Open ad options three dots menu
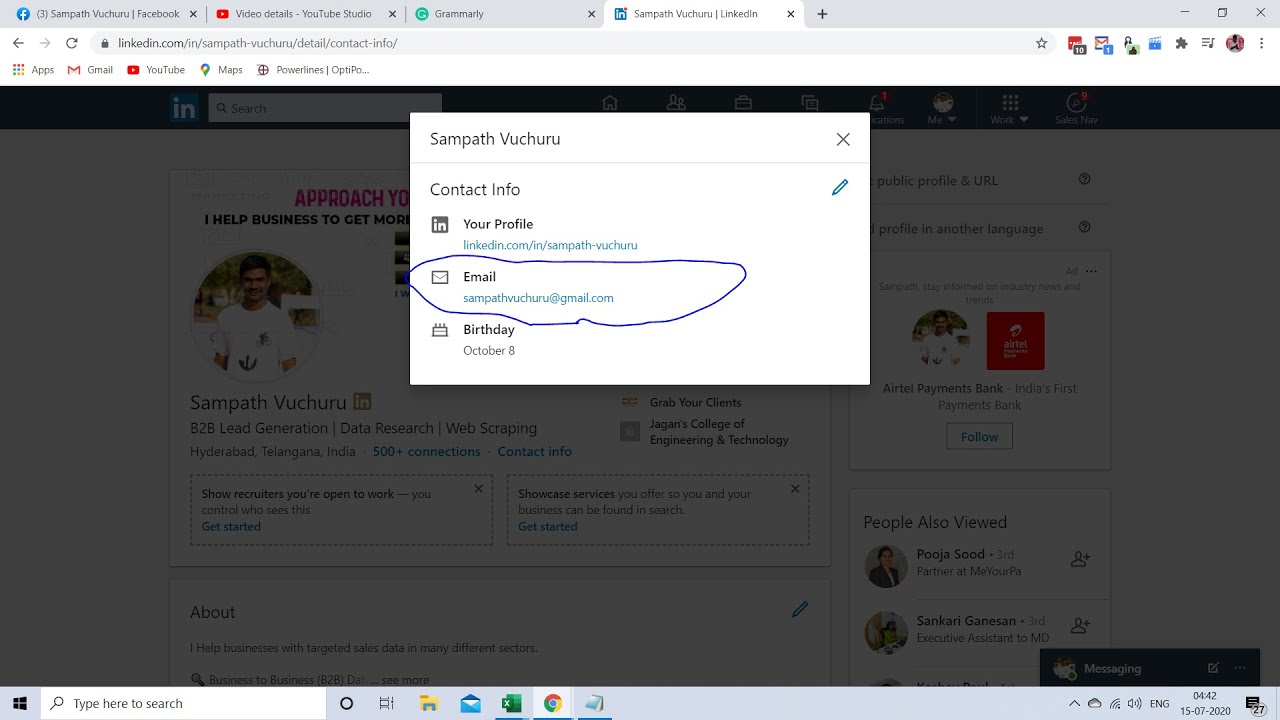Screen dimensions: 1280x720 1091,271
